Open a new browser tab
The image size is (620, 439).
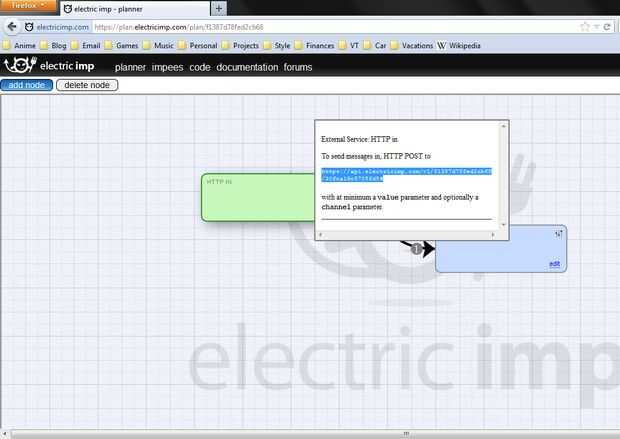219,8
